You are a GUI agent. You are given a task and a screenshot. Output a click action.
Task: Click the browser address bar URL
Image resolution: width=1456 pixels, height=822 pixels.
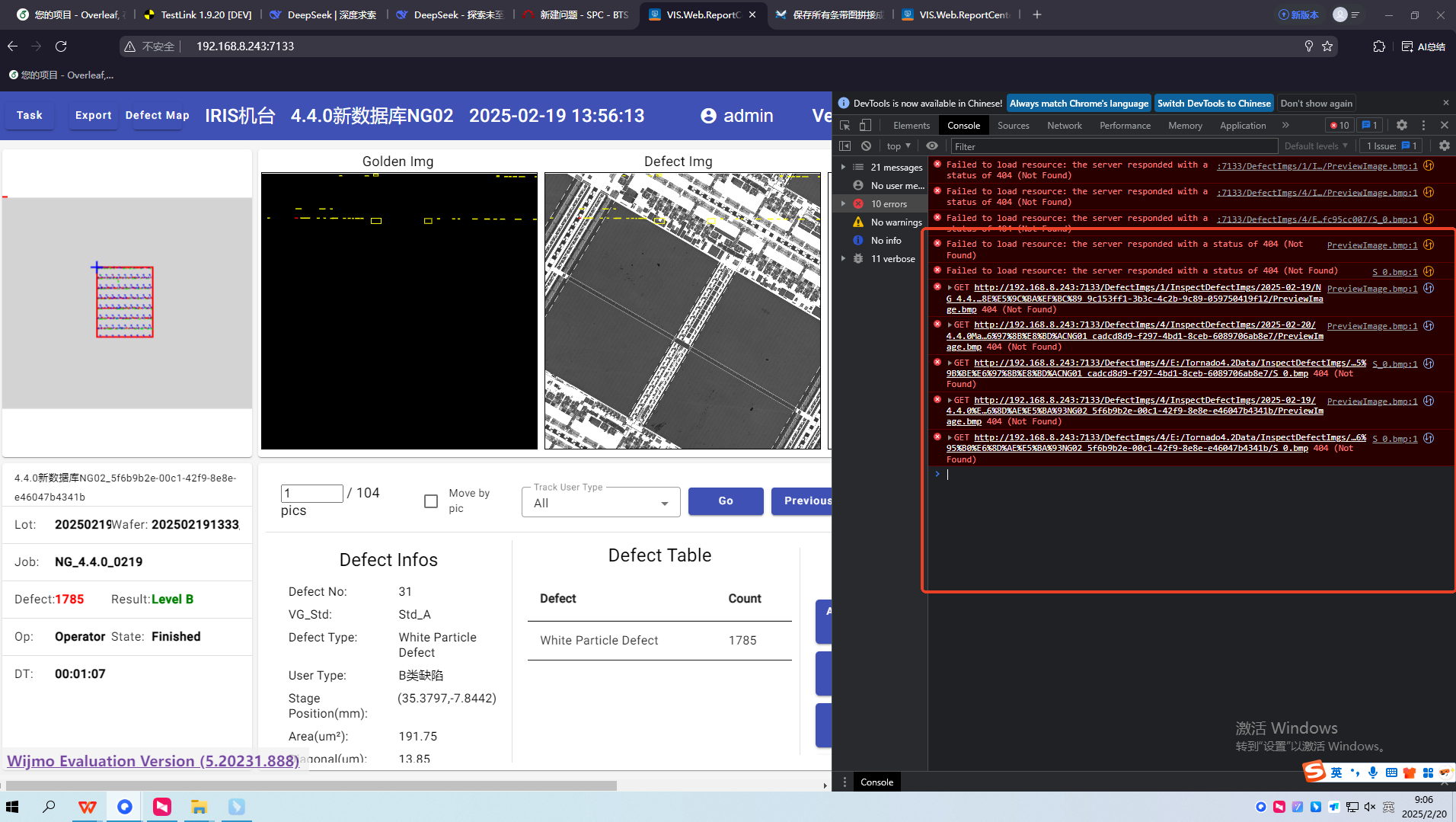[x=245, y=46]
